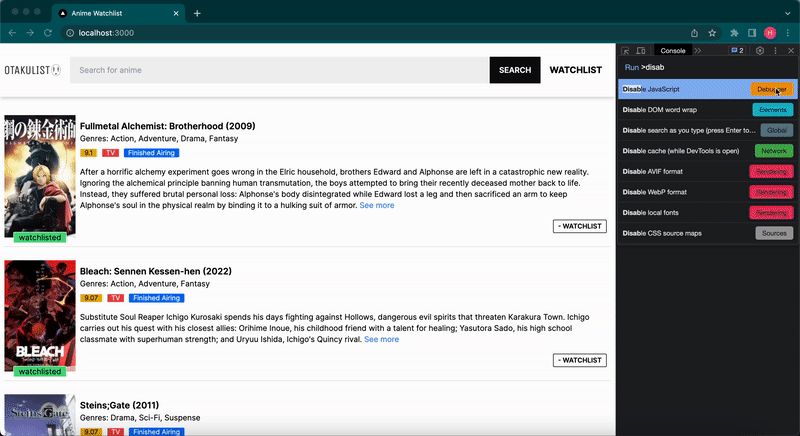Run Disable JavaScript command
800x436 pixels.
(x=707, y=89)
